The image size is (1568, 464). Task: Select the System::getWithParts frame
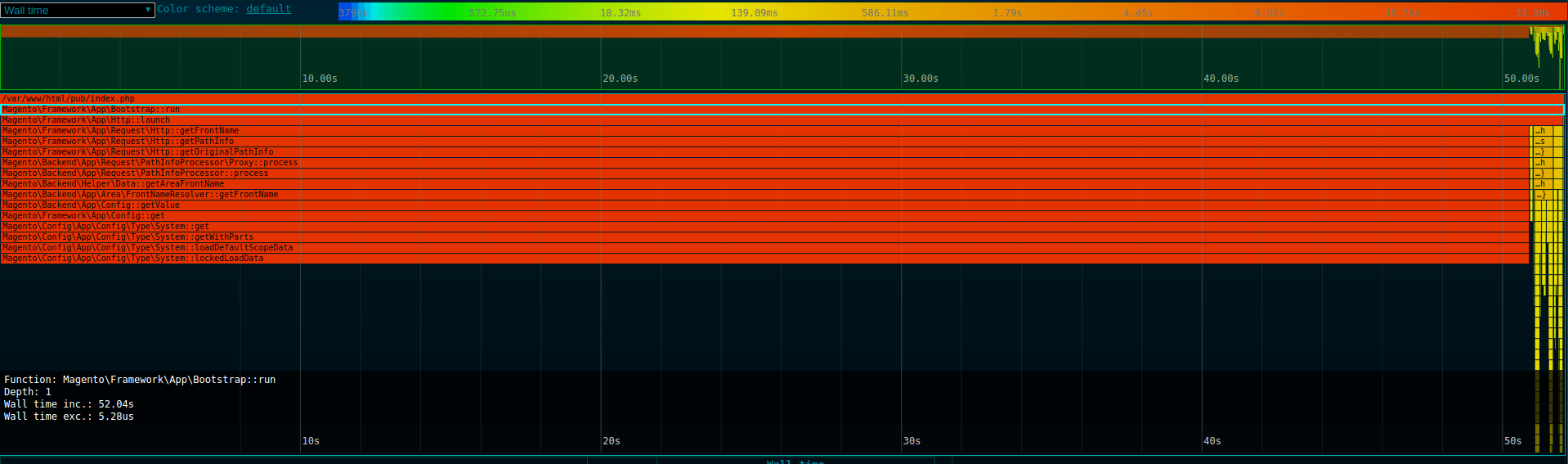point(764,237)
